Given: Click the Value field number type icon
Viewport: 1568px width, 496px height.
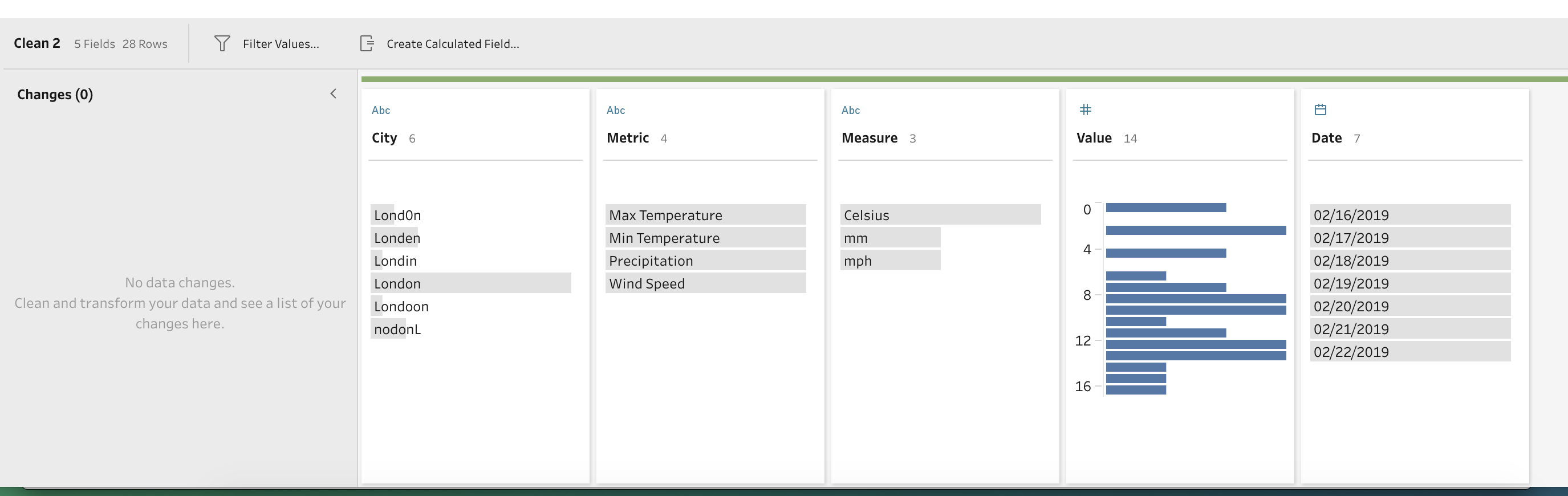Looking at the screenshot, I should 1085,109.
